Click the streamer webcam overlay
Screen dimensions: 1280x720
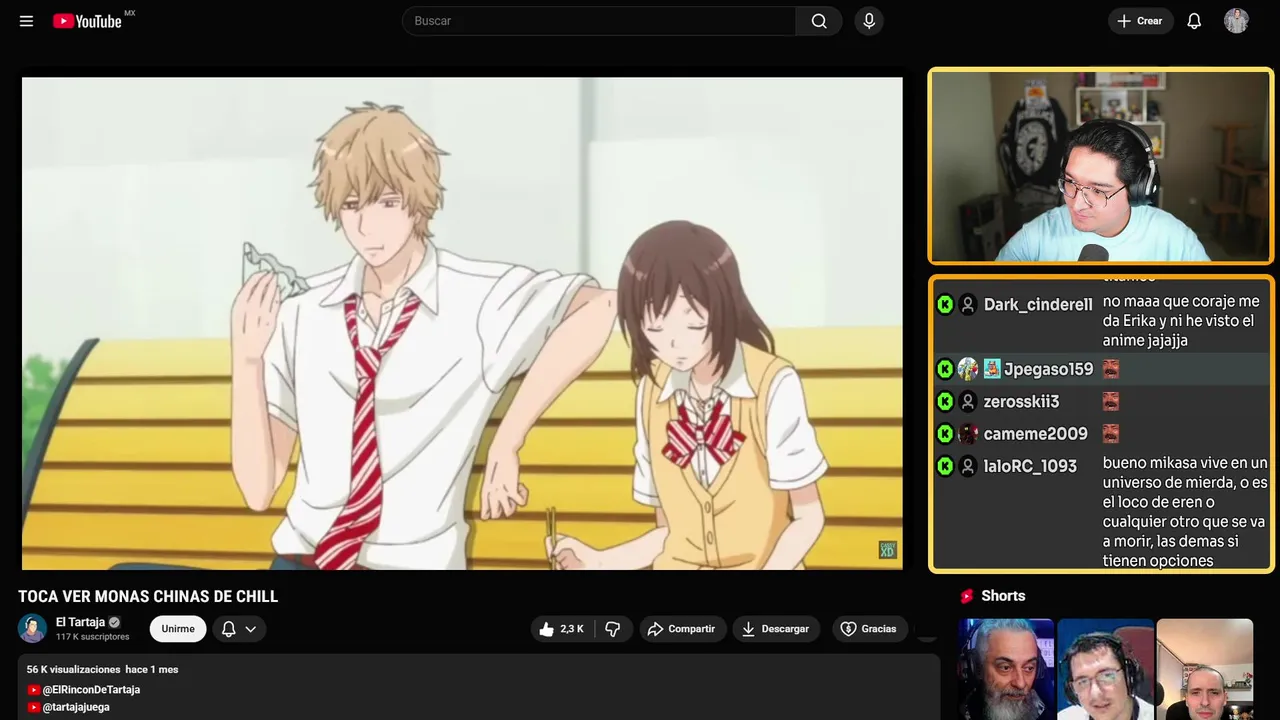1100,166
